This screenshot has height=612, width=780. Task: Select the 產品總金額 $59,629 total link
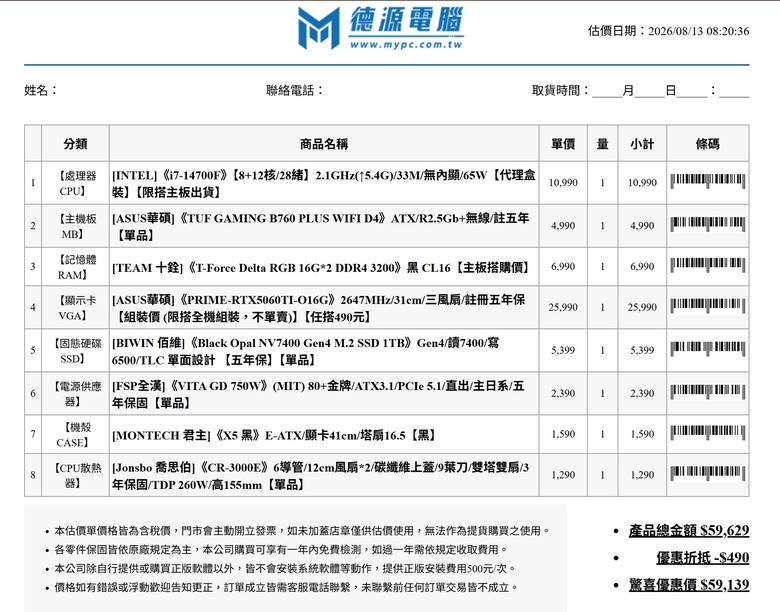coord(688,530)
